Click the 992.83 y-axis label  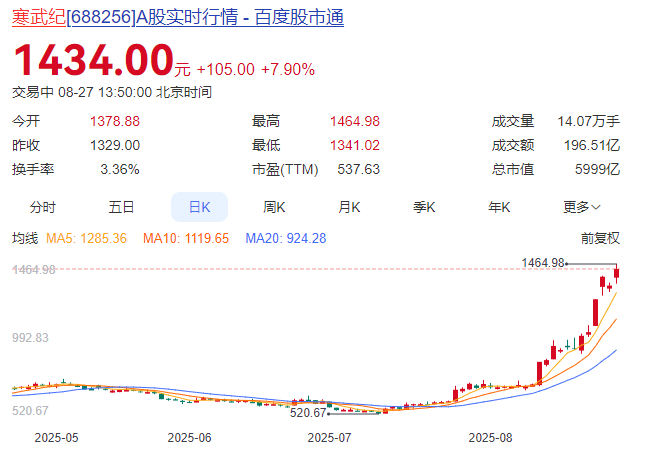(30, 338)
